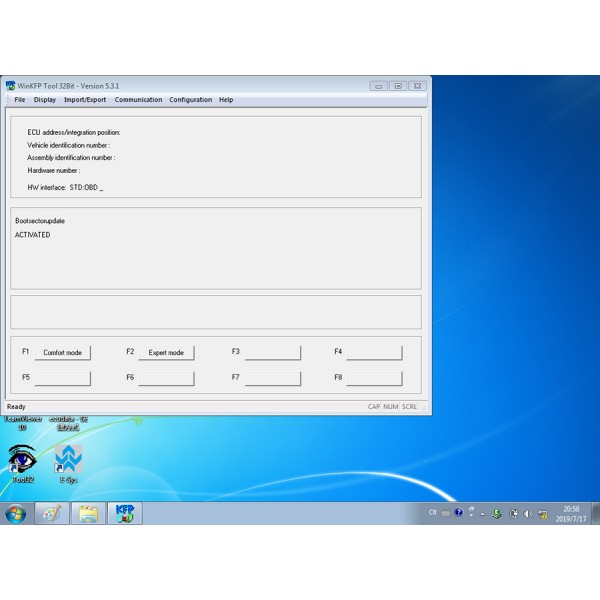Open Paint from the taskbar
Screen dimensions: 600x600
tap(52, 513)
